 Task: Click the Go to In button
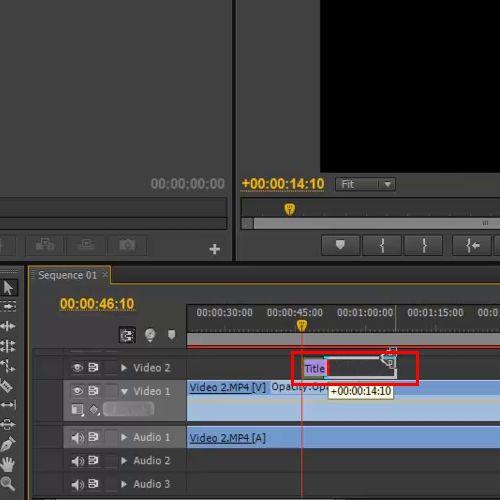click(x=472, y=245)
